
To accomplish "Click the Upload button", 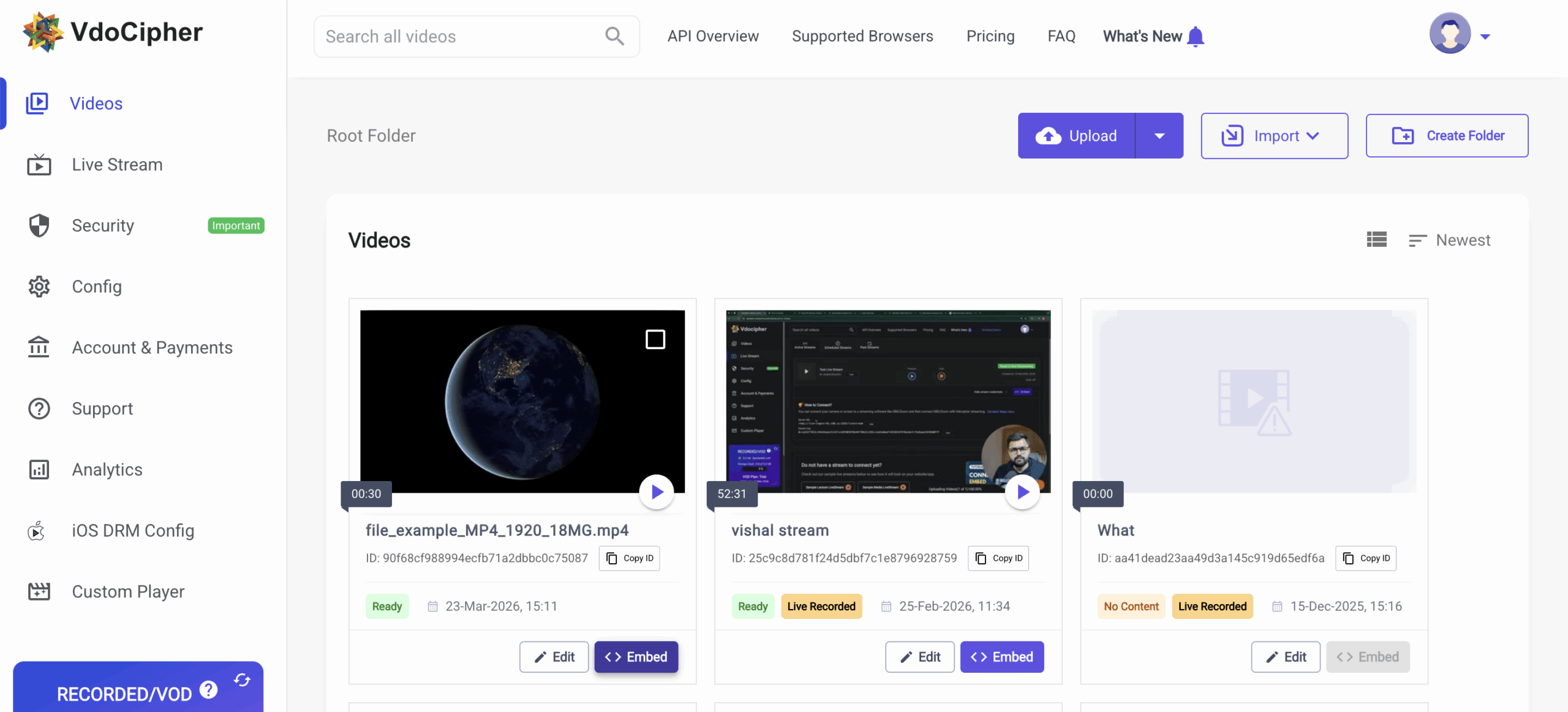I will [x=1076, y=135].
